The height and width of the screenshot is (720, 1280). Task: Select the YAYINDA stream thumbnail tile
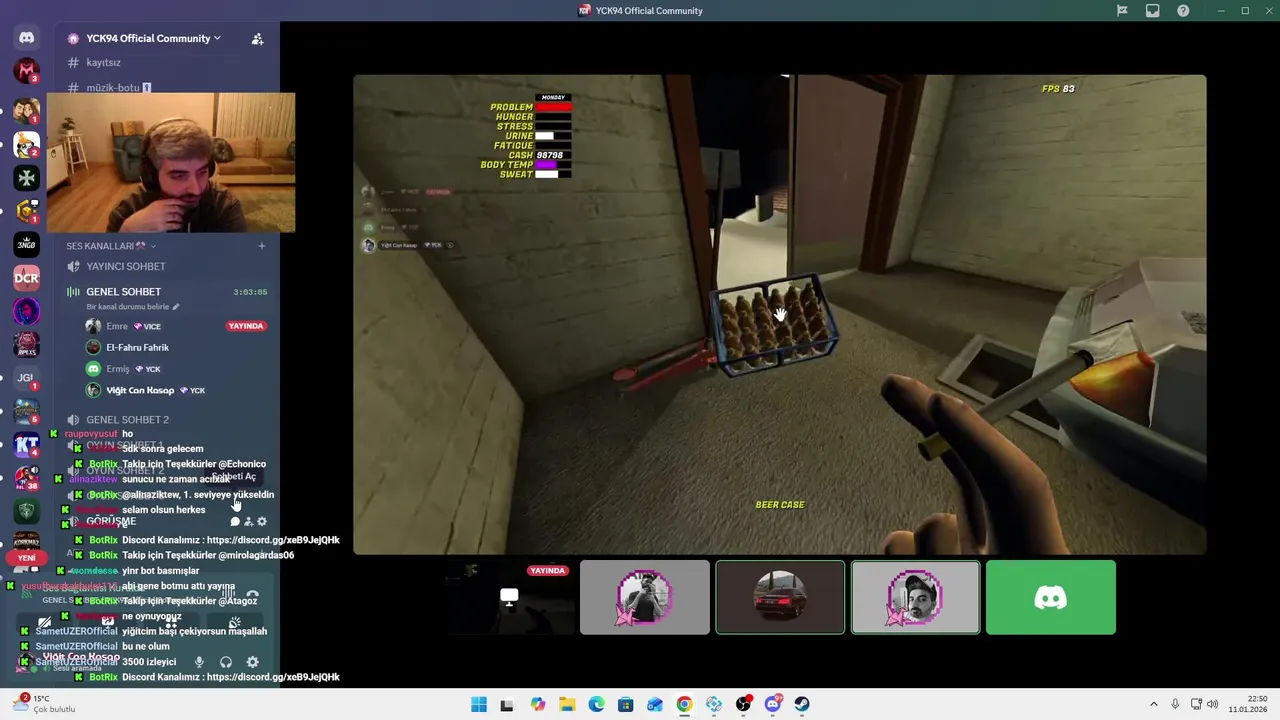(509, 597)
